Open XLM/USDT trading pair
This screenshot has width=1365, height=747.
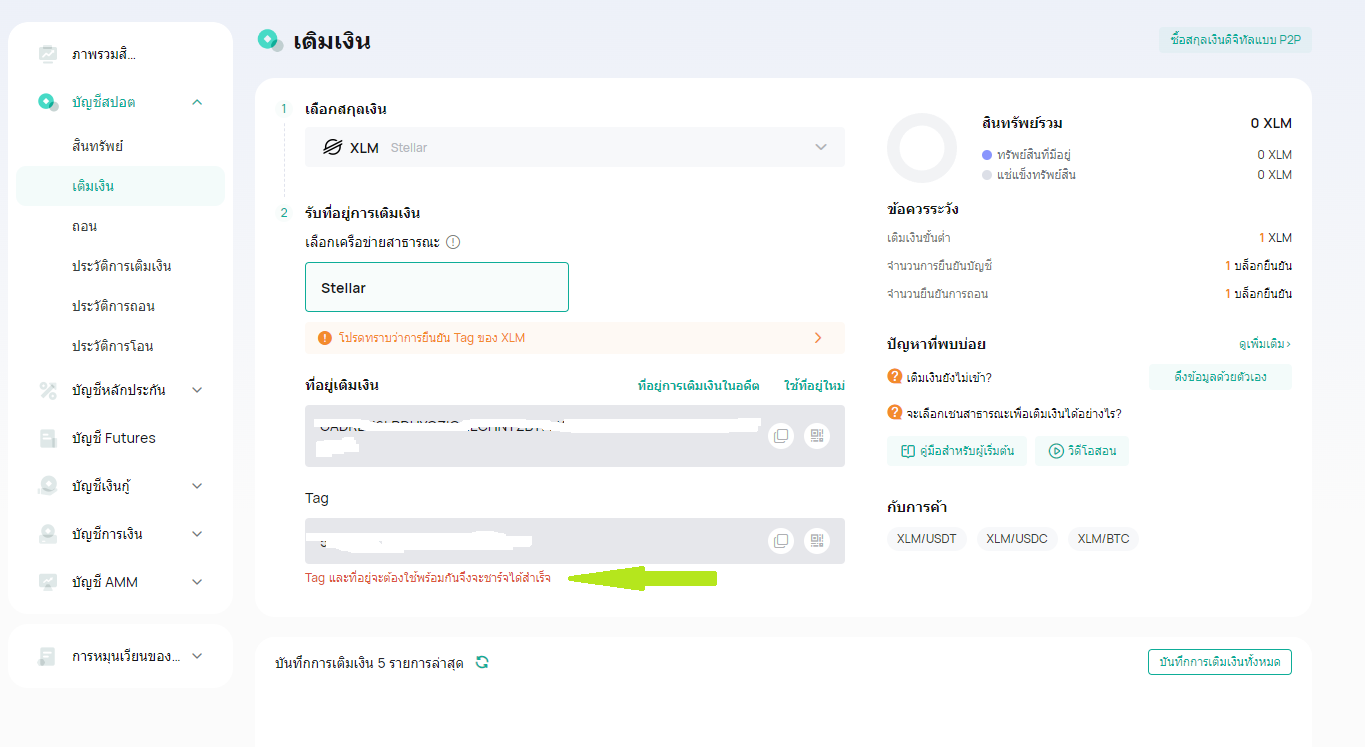927,539
